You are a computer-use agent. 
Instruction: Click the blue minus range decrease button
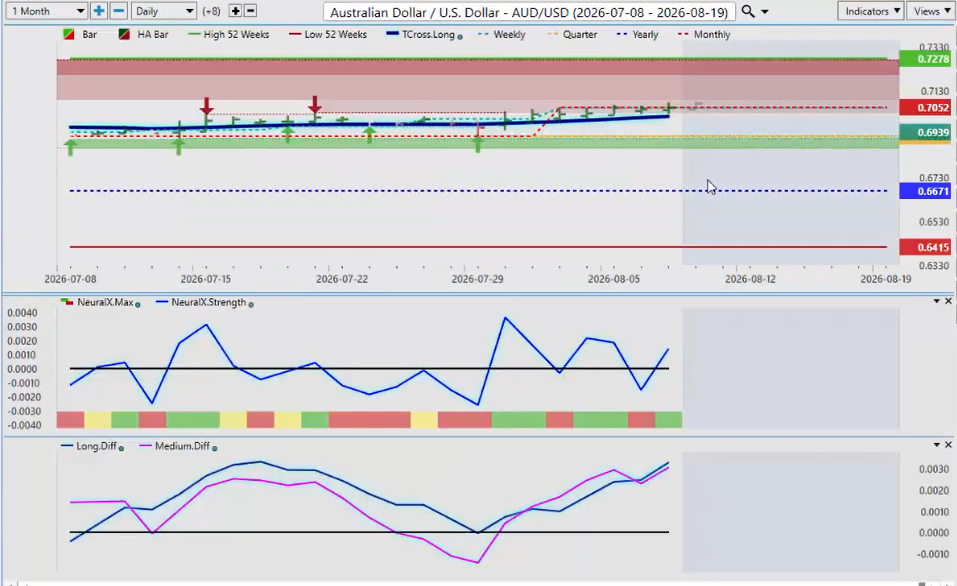tap(118, 11)
